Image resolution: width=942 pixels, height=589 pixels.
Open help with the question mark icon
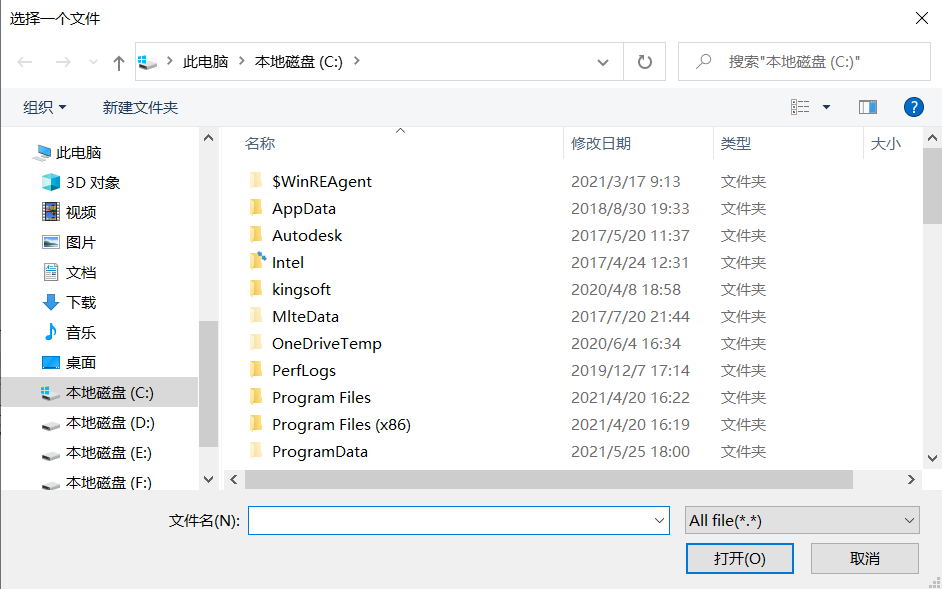914,108
